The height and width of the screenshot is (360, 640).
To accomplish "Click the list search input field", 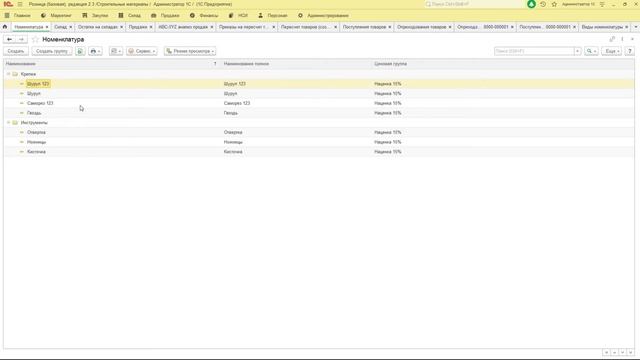I will click(x=534, y=51).
